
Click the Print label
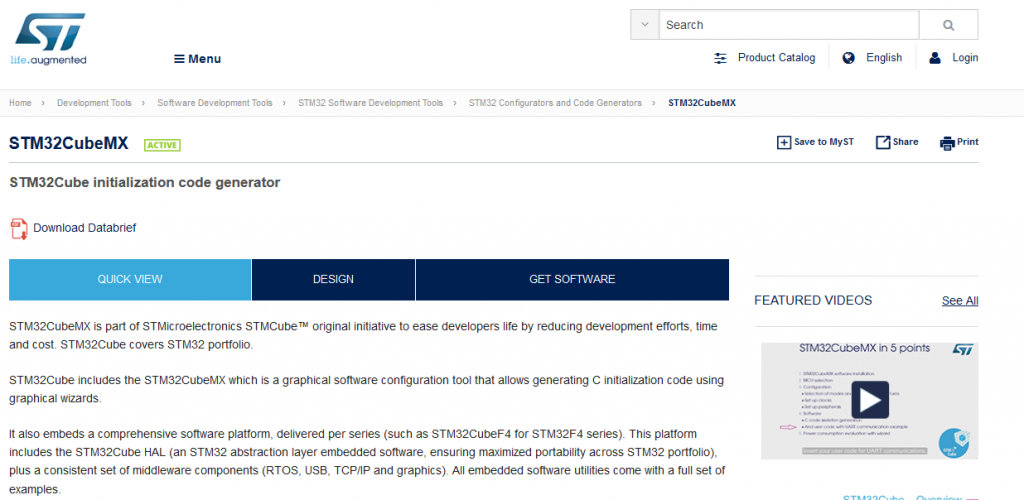click(x=968, y=142)
